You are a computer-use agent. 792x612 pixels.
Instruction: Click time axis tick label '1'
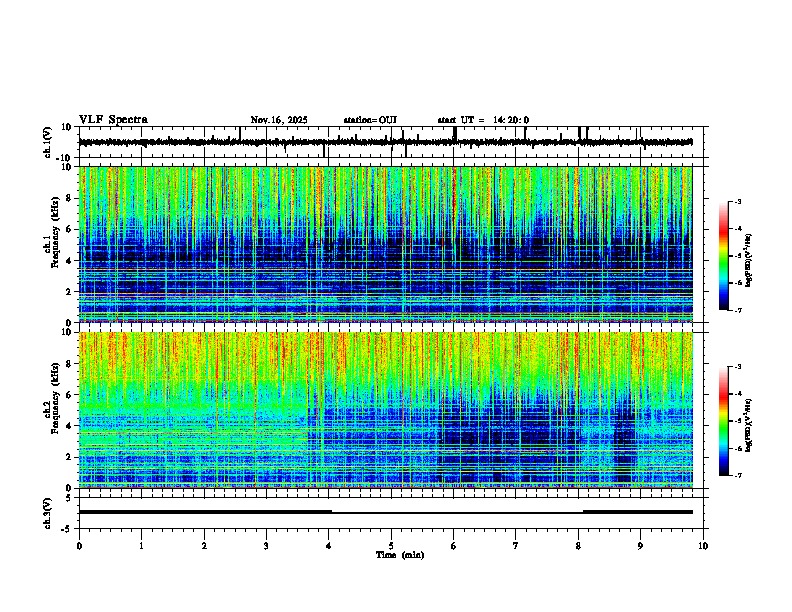point(141,546)
